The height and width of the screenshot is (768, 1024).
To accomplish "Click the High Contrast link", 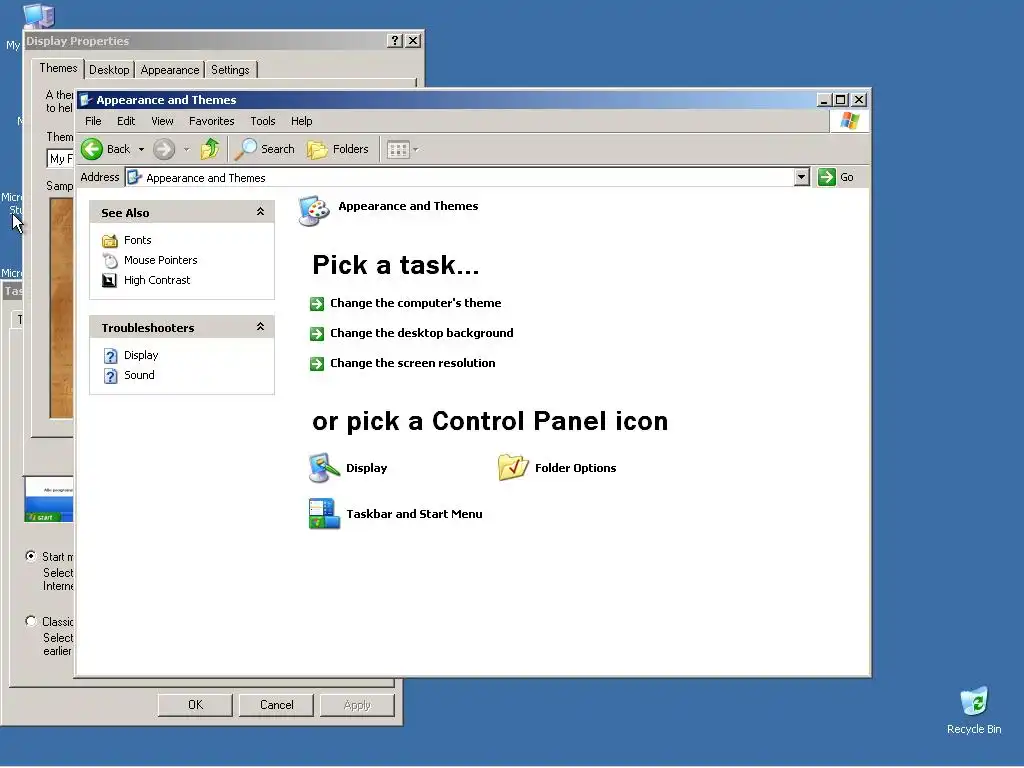I will (157, 280).
